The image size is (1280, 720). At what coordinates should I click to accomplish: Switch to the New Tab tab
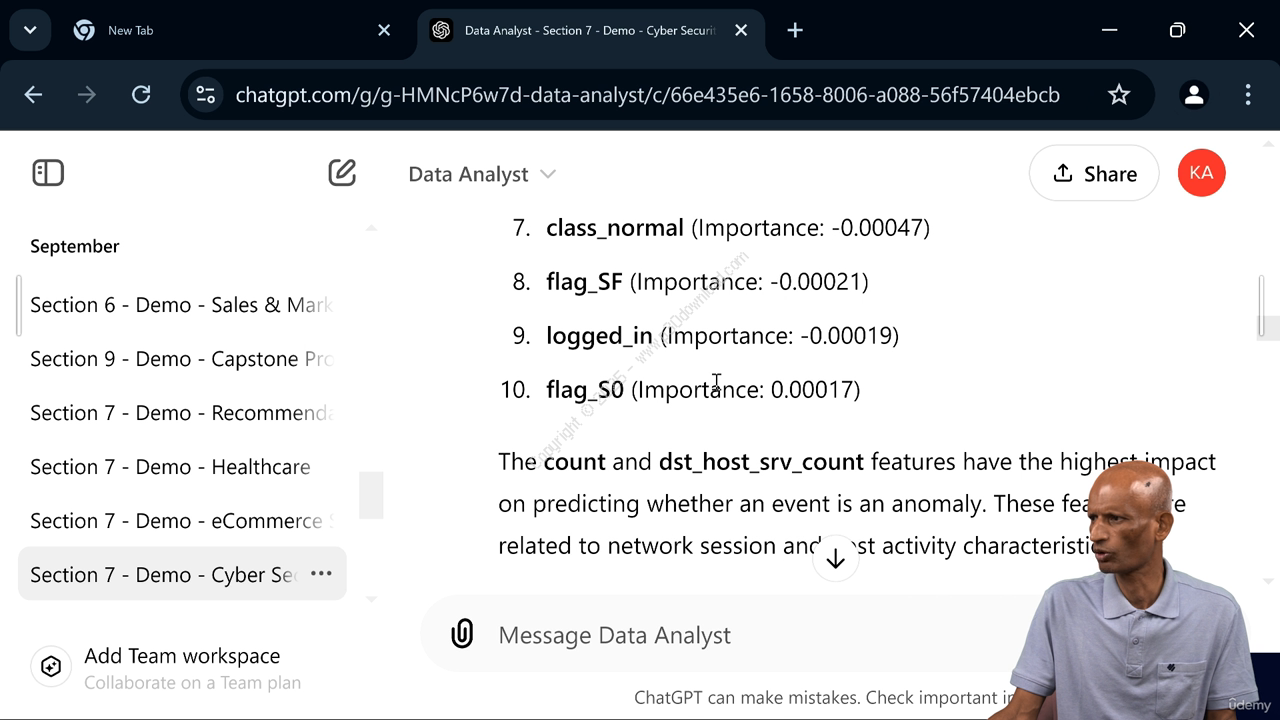point(232,30)
